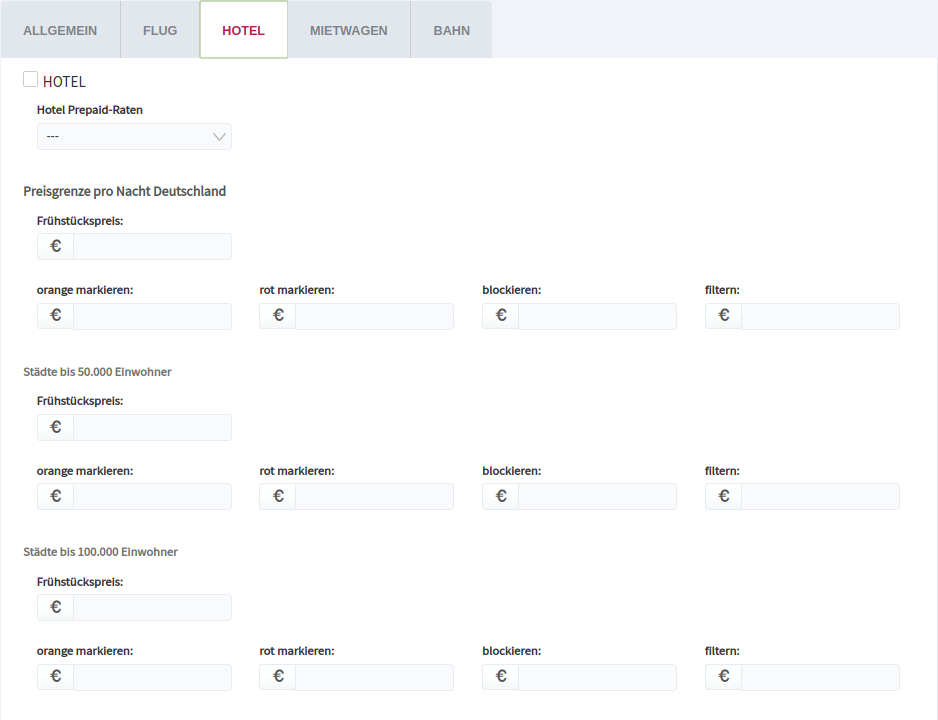Viewport: 938px width, 720px height.
Task: Open the Hotel Prepaid-Raten dropdown
Action: click(134, 136)
